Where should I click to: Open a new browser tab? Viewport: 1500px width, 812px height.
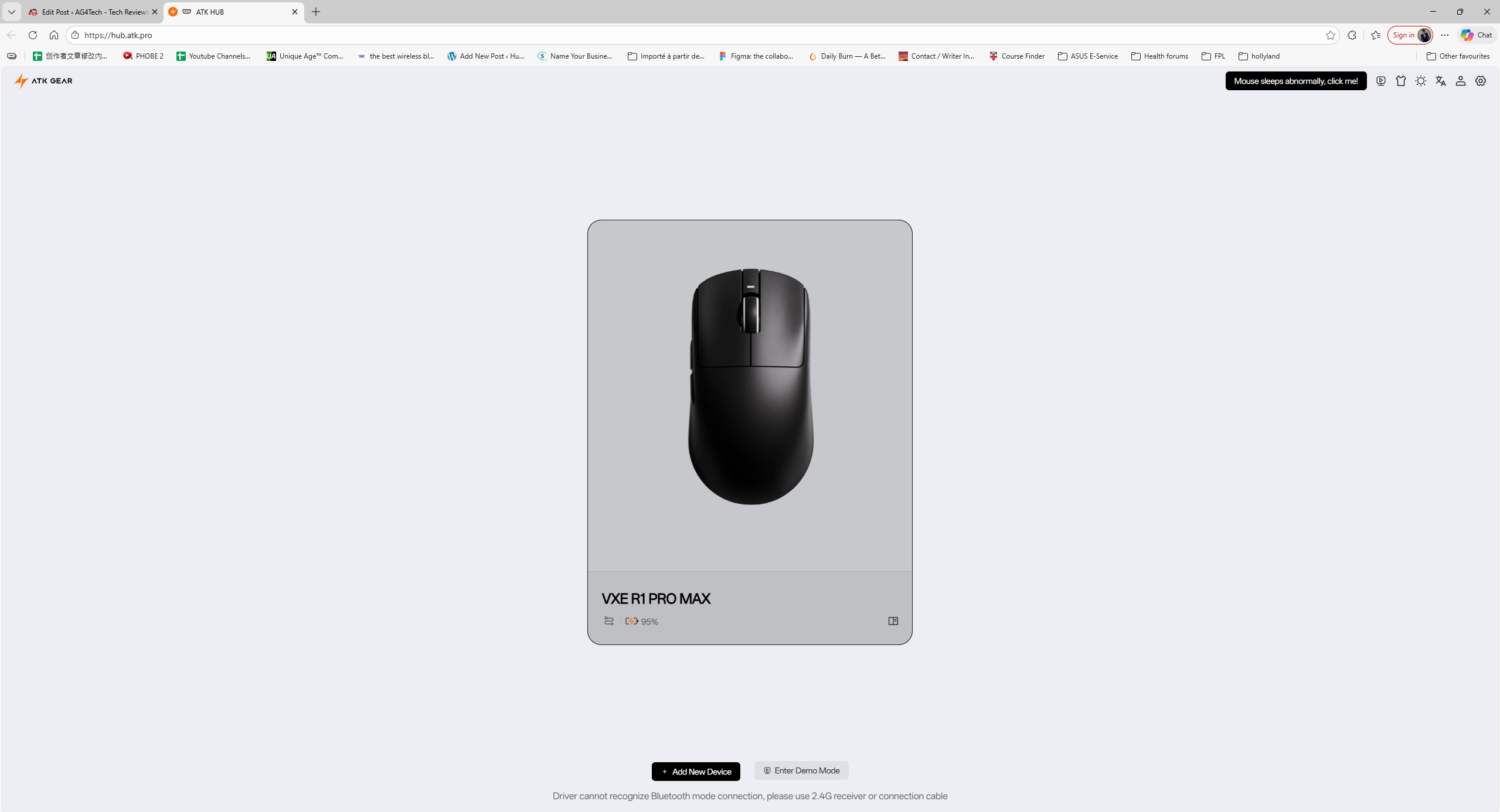pyautogui.click(x=316, y=12)
